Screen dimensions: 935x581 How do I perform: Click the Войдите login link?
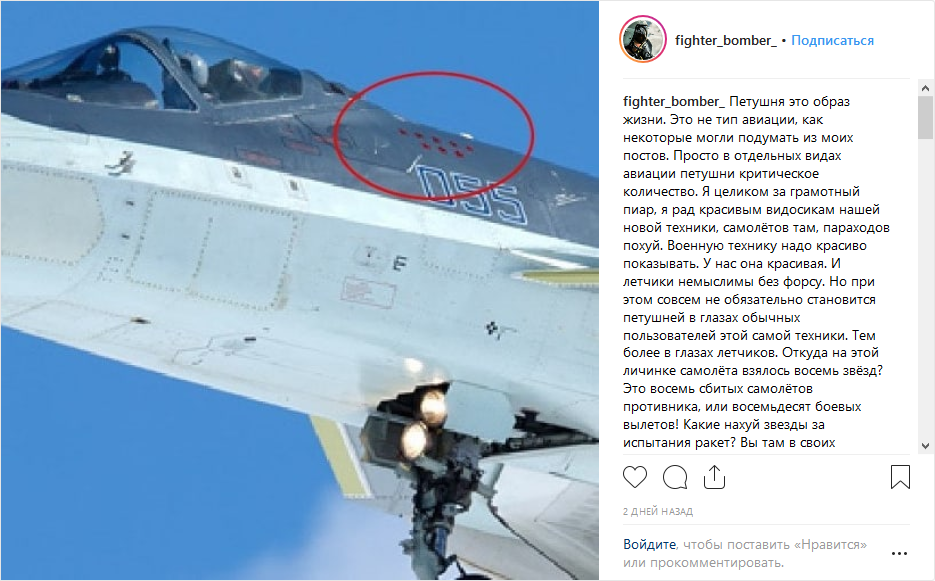coord(649,544)
